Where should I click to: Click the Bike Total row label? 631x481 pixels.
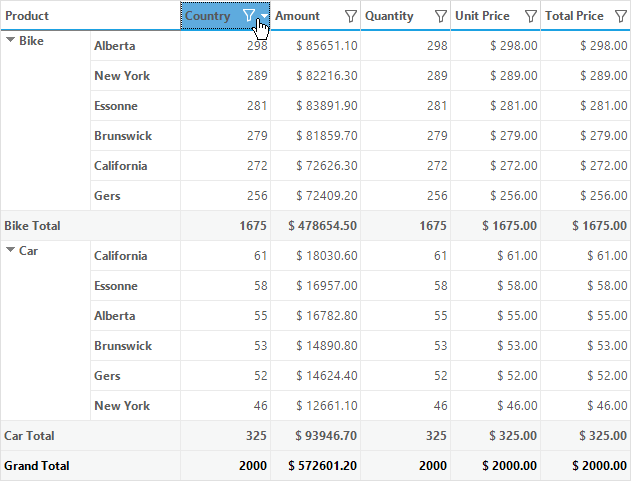point(32,226)
